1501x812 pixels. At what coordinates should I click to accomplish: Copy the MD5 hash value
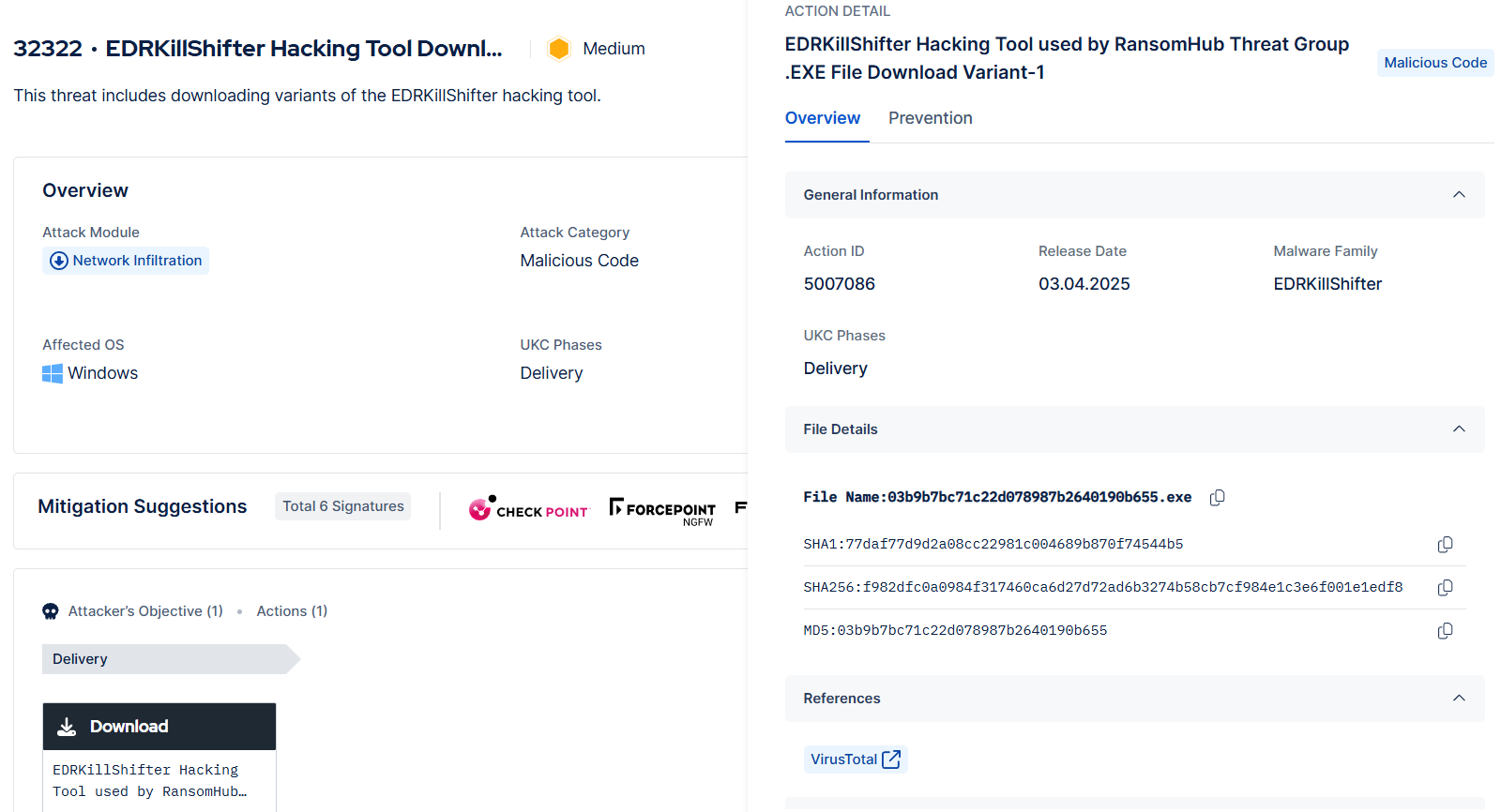coord(1445,631)
